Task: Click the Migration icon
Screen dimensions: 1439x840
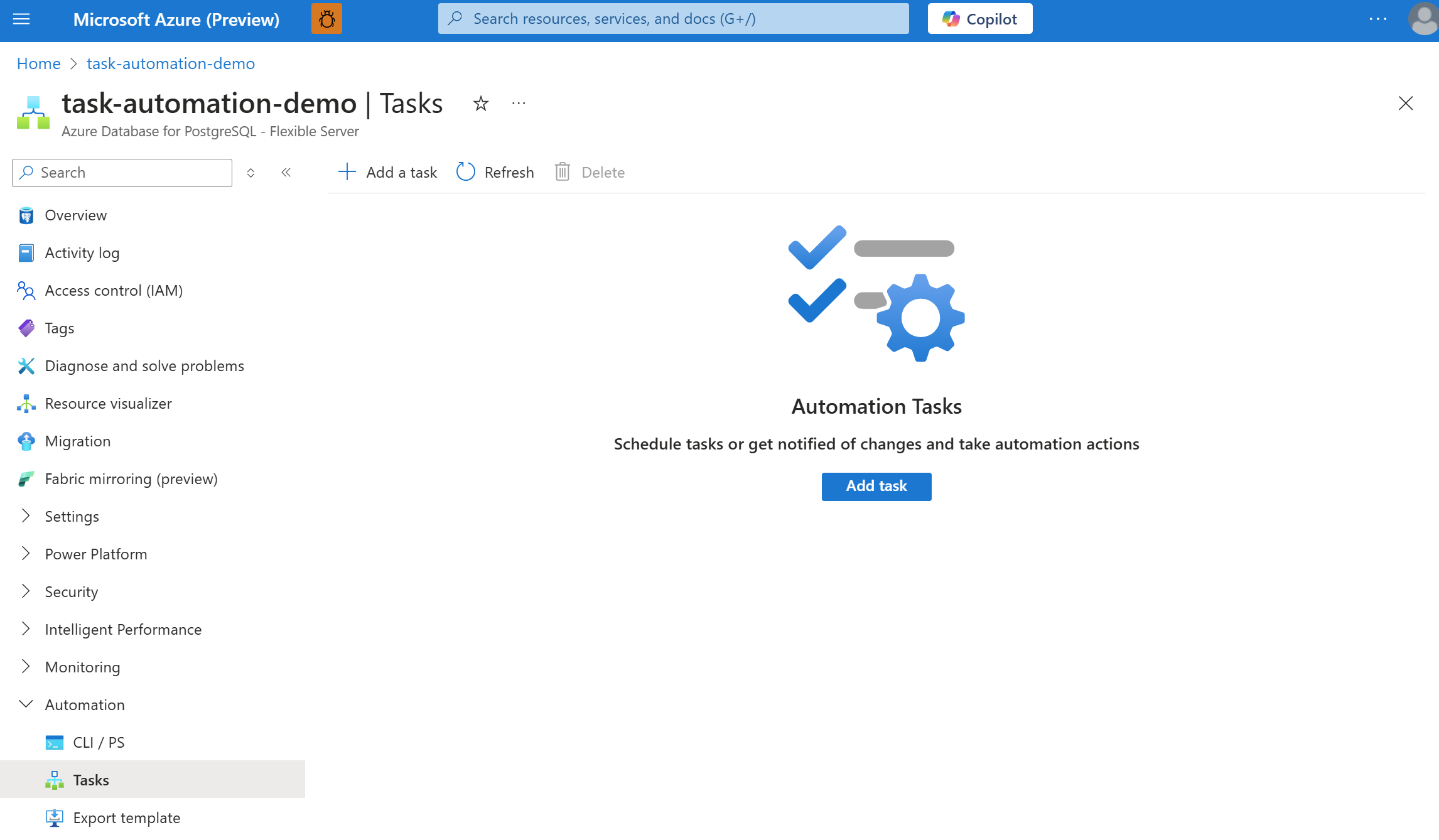Action: [x=26, y=441]
